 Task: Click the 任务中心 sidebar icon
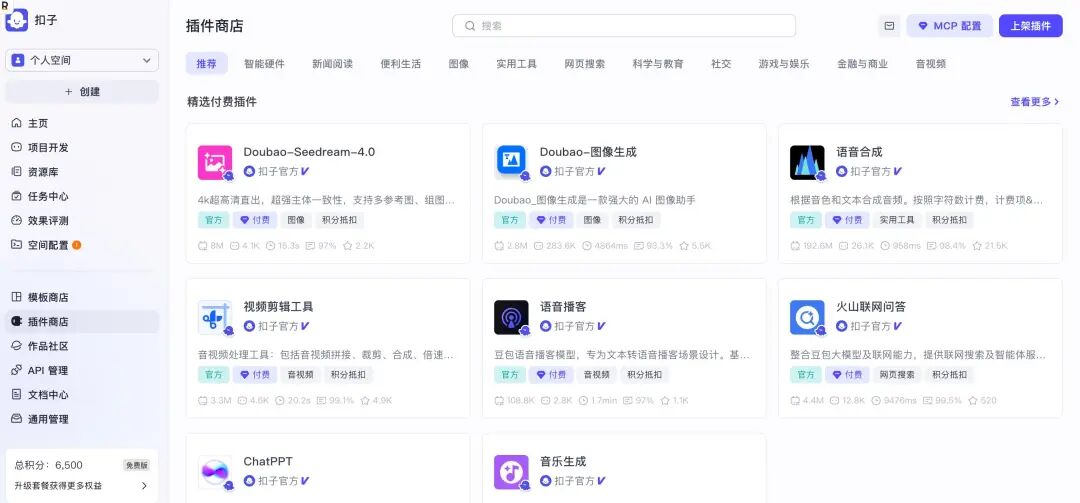pyautogui.click(x=17, y=196)
